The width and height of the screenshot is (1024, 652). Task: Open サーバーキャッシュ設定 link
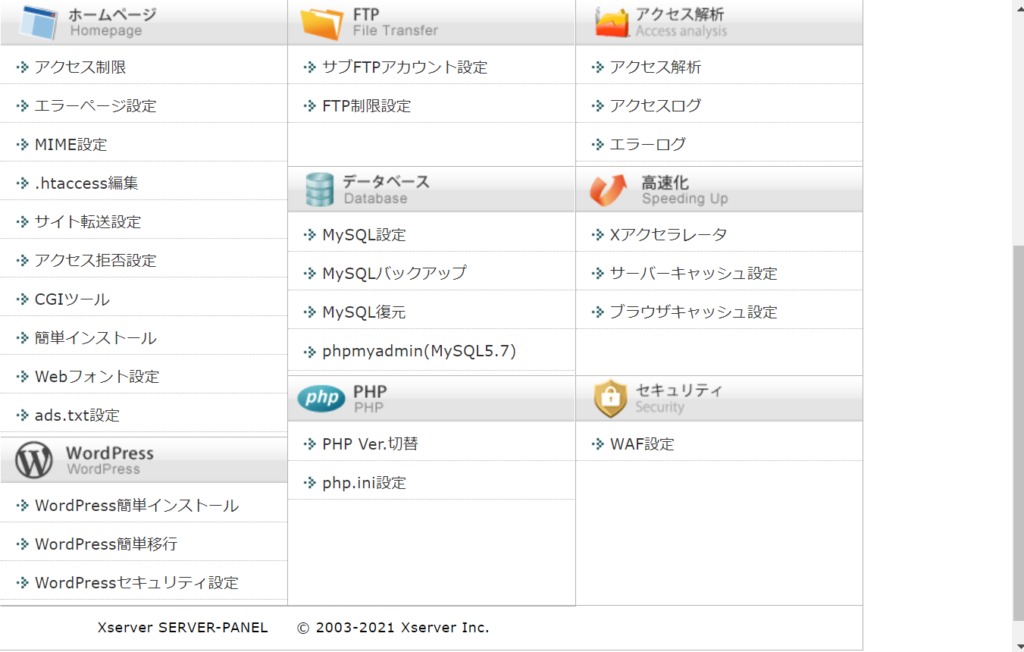(693, 273)
